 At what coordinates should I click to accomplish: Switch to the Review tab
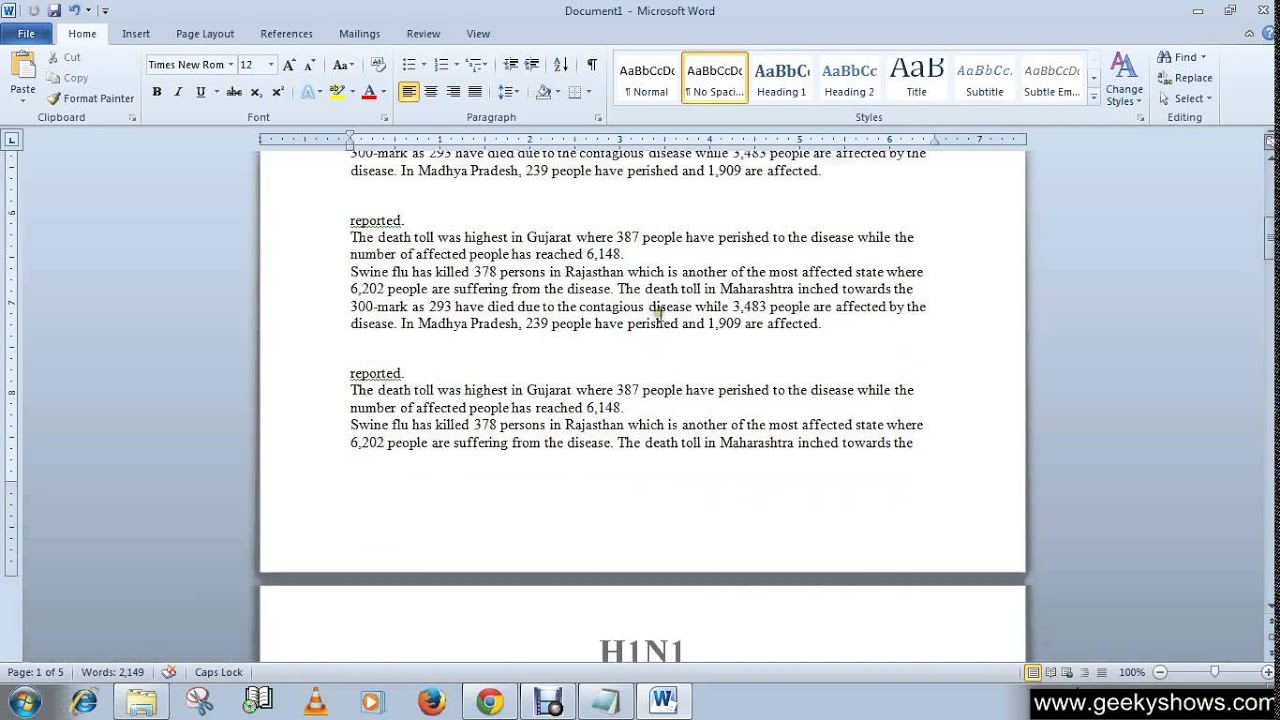[423, 34]
